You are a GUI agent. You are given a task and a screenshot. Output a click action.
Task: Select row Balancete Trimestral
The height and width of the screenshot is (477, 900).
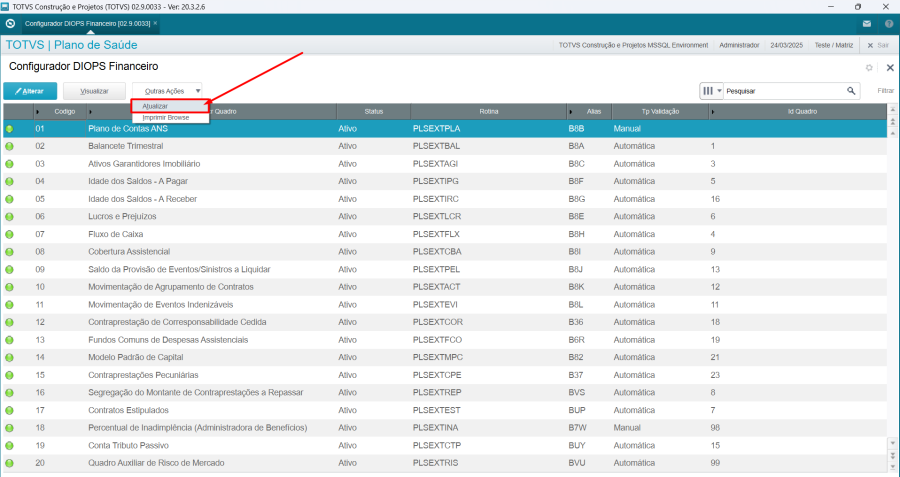(445, 146)
